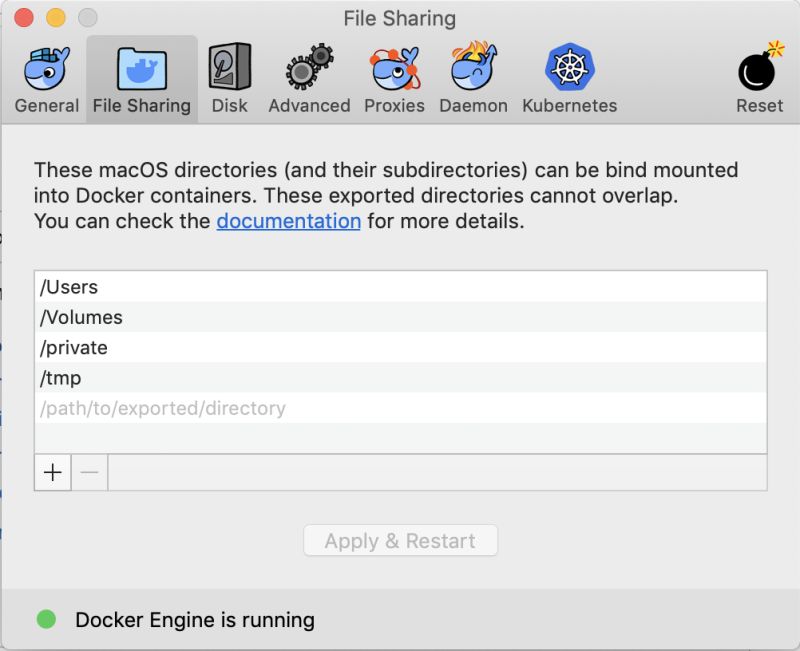Viewport: 800px width, 651px height.
Task: Add a new shared directory with the plus button
Action: pos(52,472)
